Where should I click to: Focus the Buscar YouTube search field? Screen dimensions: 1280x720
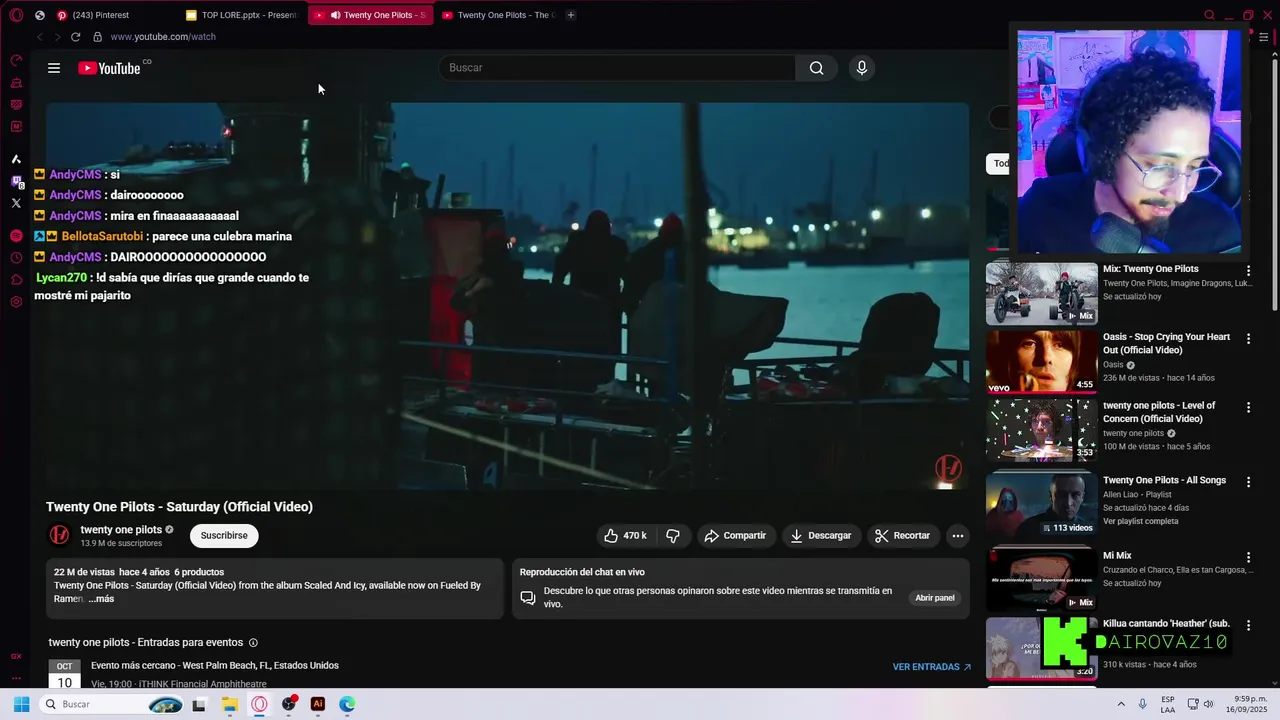pos(617,68)
